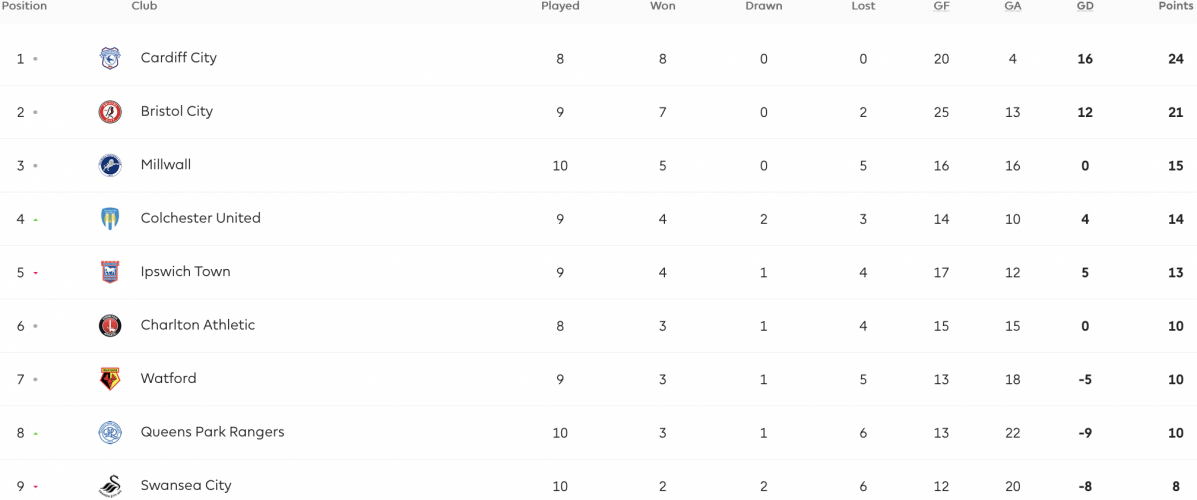Click the GD column header
This screenshot has width=1197, height=500.
(1084, 6)
